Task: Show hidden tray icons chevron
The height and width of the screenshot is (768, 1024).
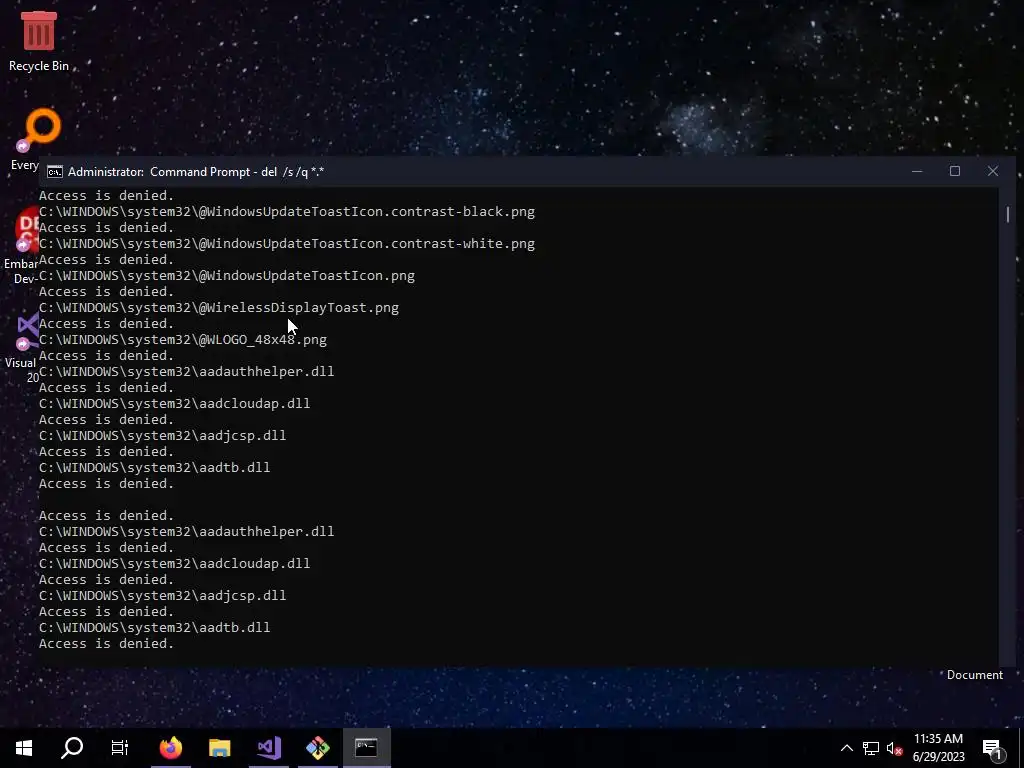Action: pyautogui.click(x=846, y=748)
